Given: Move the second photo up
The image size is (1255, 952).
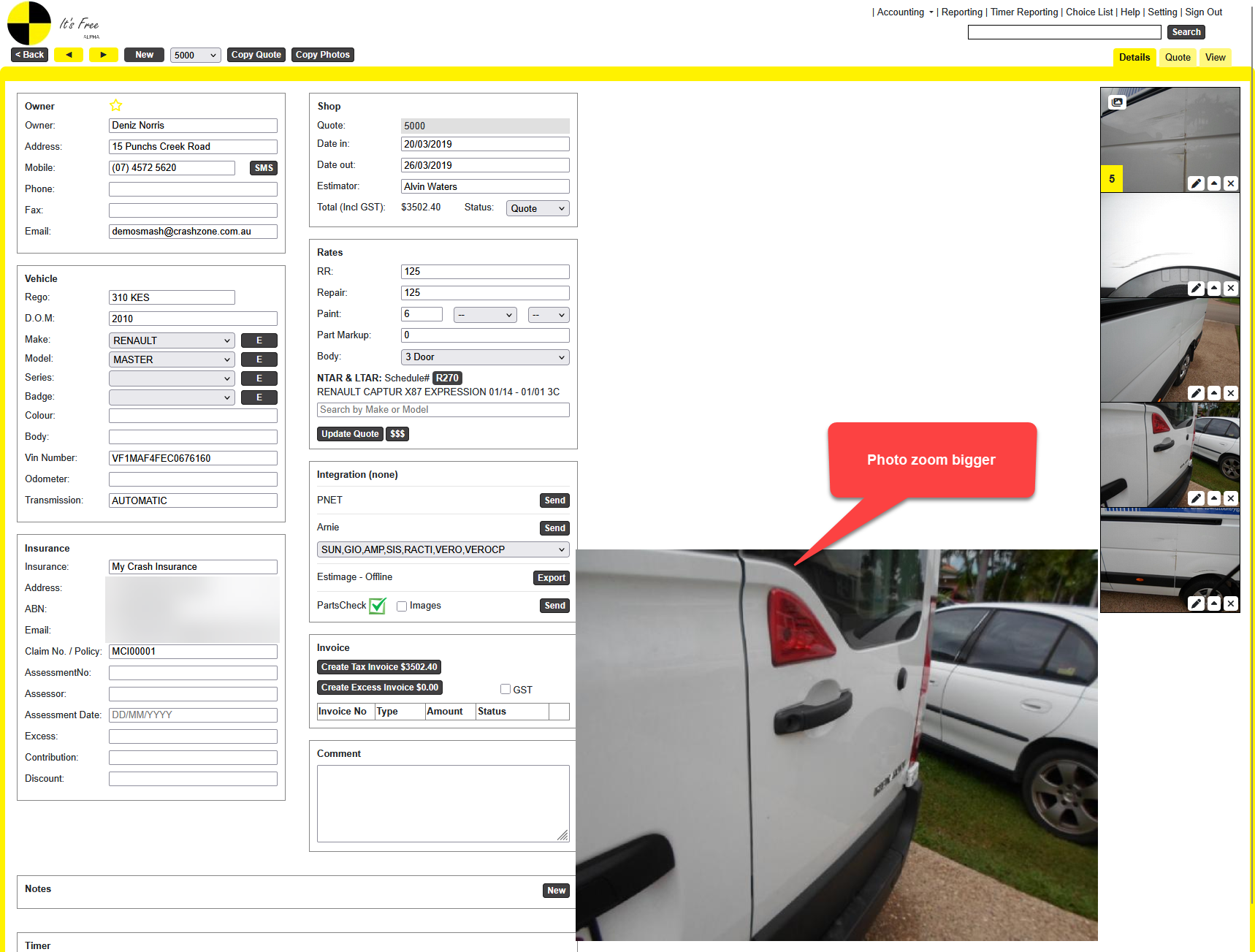Looking at the screenshot, I should pos(1213,289).
